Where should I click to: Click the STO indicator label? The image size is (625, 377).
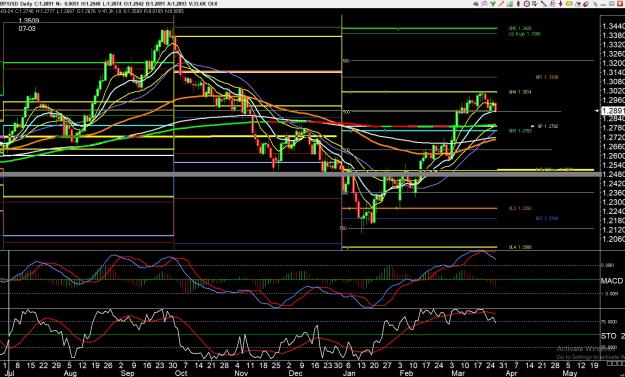pyautogui.click(x=608, y=336)
